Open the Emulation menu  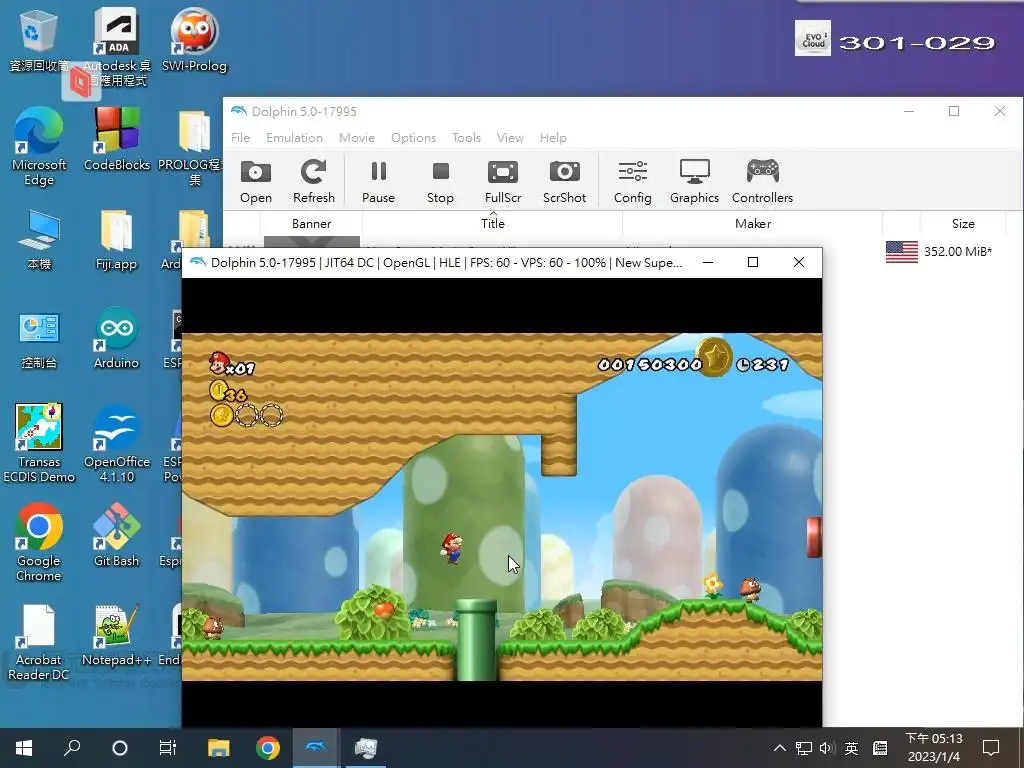pyautogui.click(x=295, y=138)
